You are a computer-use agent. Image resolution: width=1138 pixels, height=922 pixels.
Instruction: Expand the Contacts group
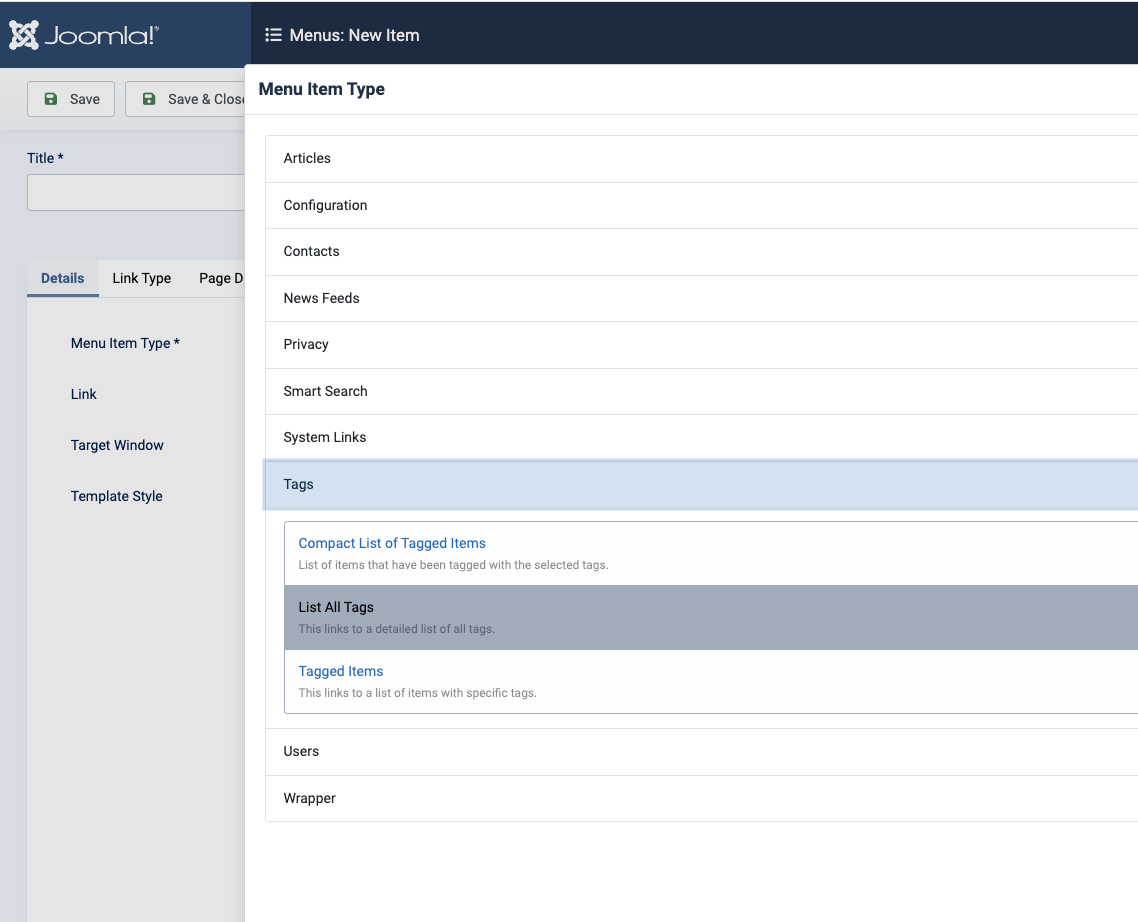(702, 251)
